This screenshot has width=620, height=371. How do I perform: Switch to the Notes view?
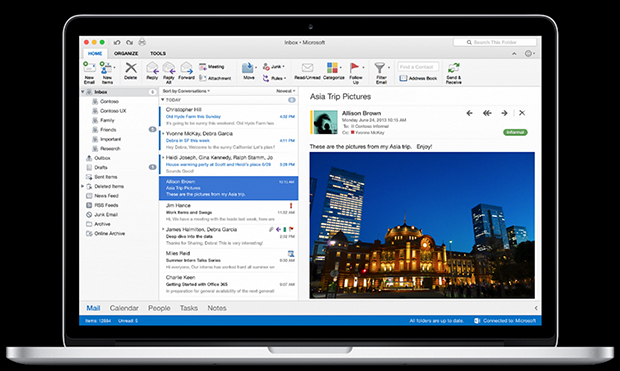click(217, 308)
